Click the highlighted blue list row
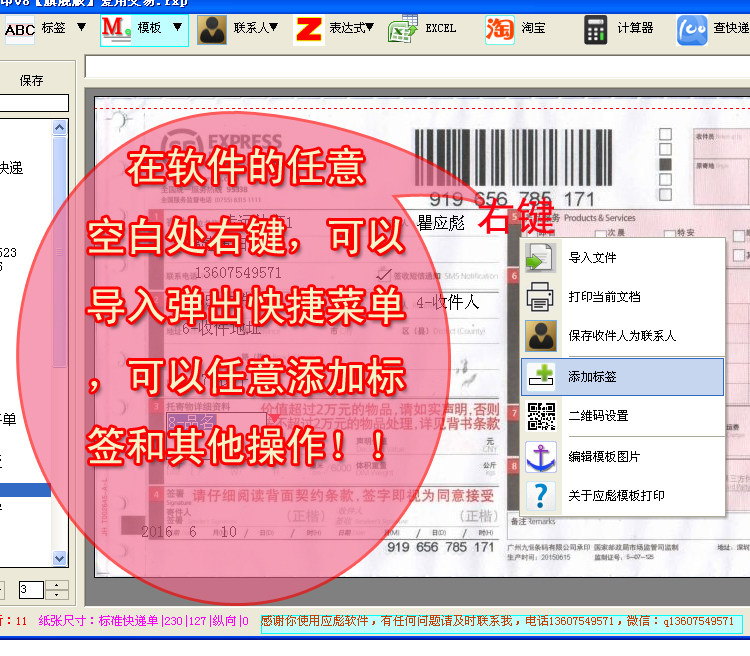750x656 pixels. tap(26, 490)
